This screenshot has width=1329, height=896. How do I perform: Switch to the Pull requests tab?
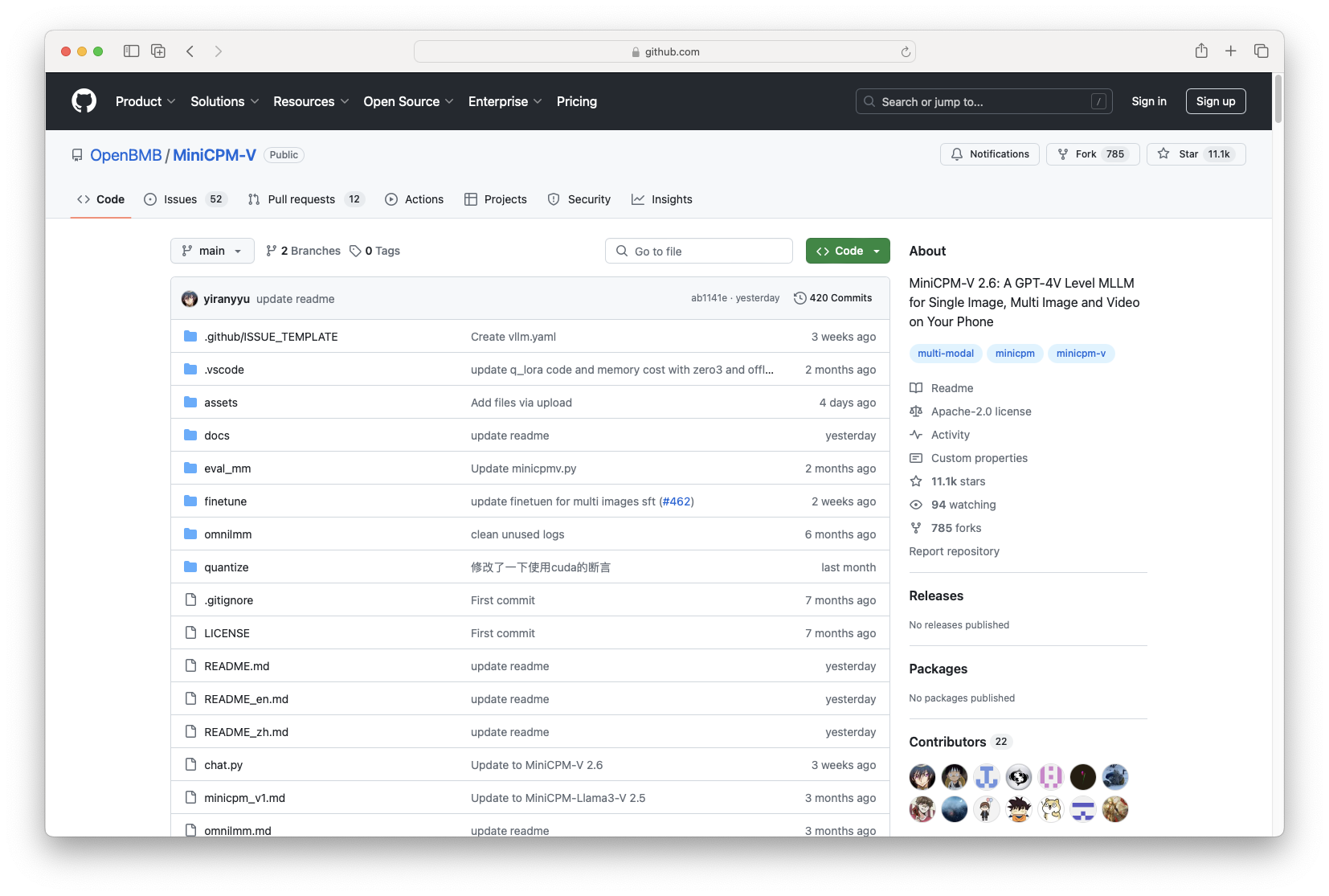click(306, 199)
